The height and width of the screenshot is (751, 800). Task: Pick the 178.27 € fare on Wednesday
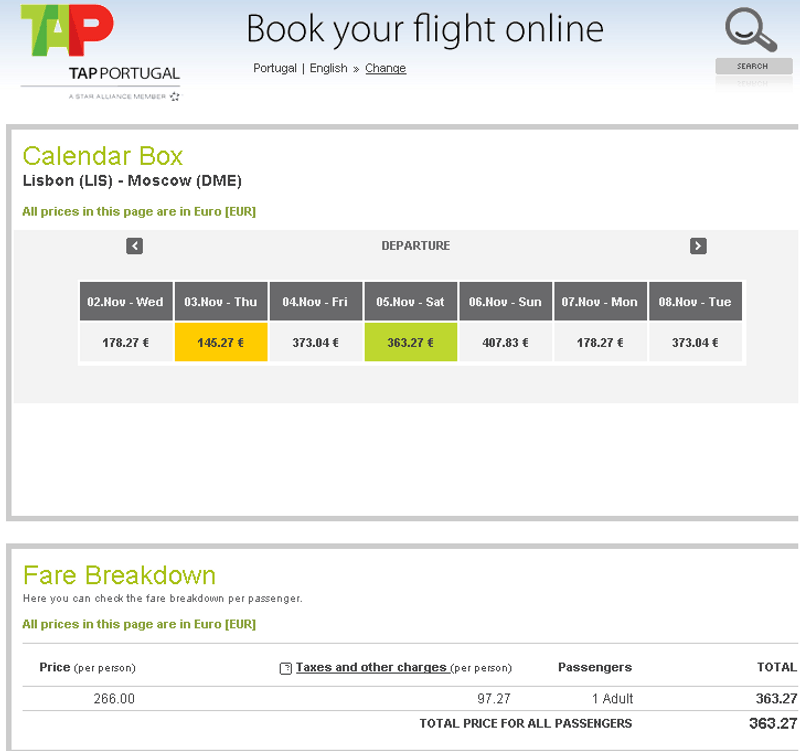126,342
